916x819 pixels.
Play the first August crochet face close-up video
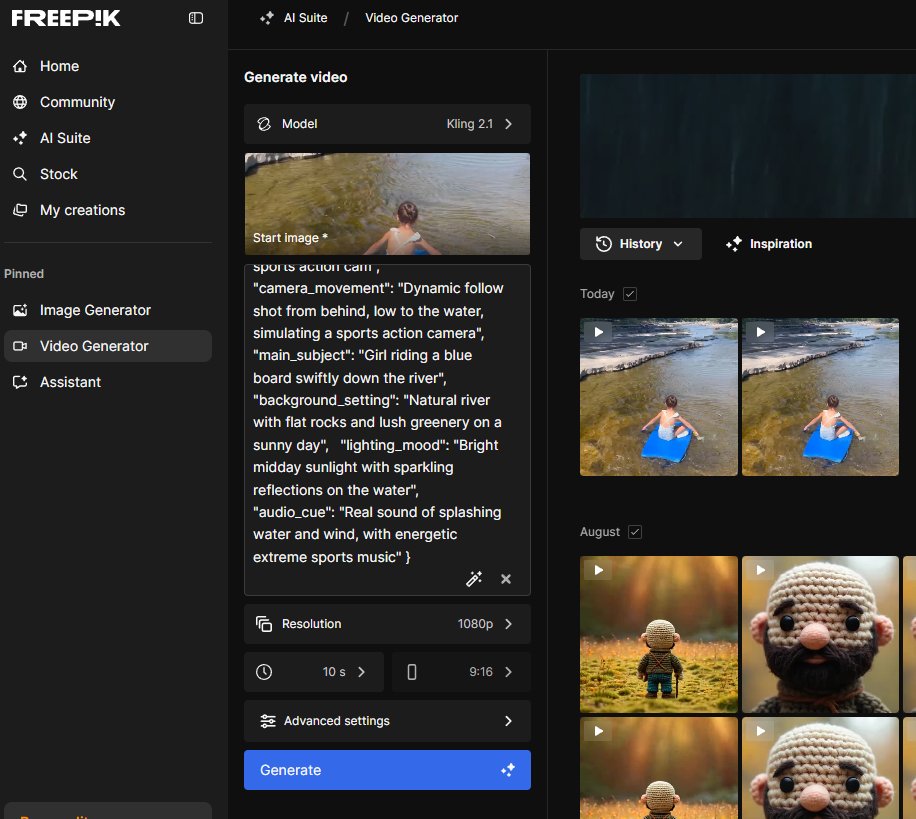(761, 570)
